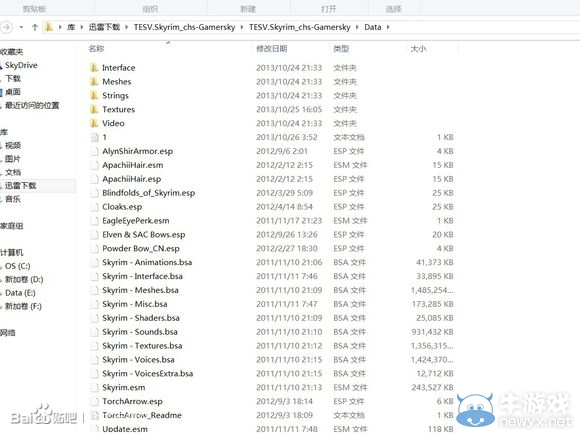Select 图片 library in the sidebar
Image resolution: width=580 pixels, height=435 pixels.
pos(13,159)
